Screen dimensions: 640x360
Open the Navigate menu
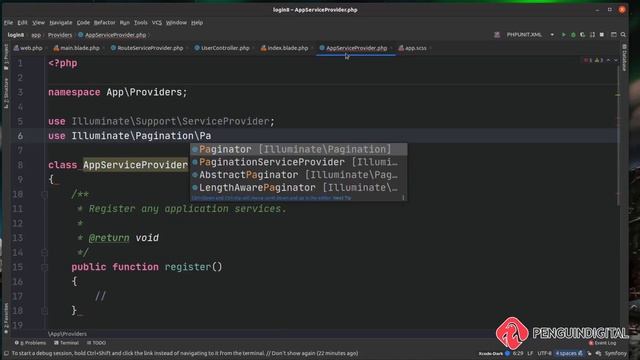point(60,22)
